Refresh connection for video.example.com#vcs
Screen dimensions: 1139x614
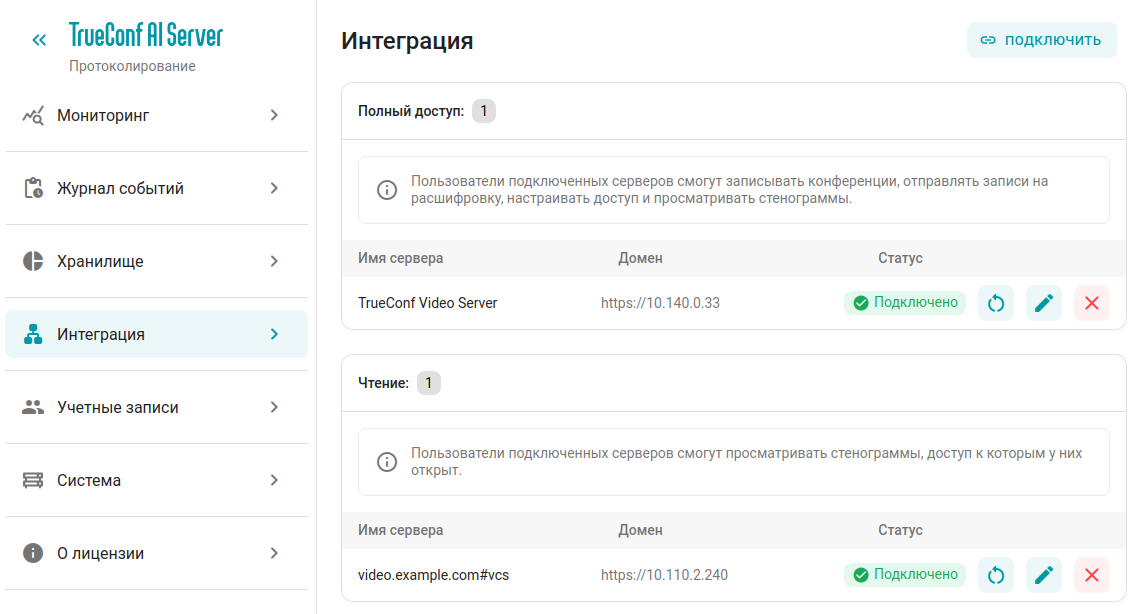tap(996, 575)
